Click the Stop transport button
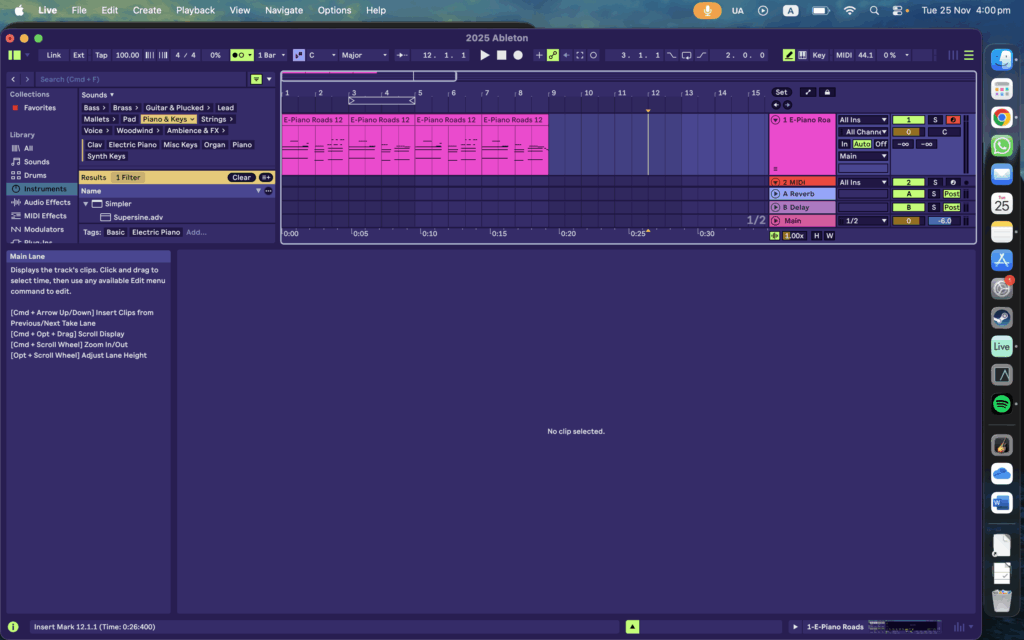 501,55
